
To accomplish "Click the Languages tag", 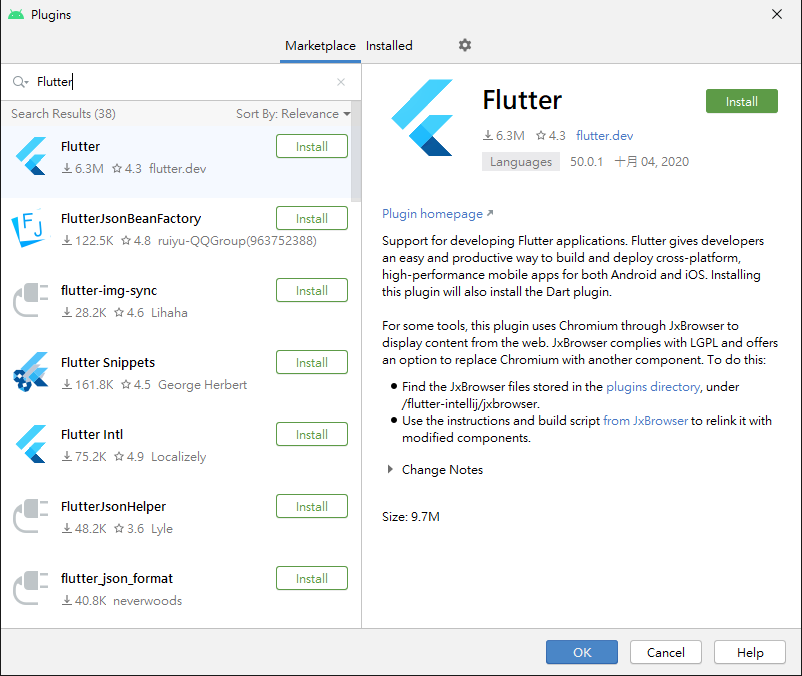I will point(521,162).
